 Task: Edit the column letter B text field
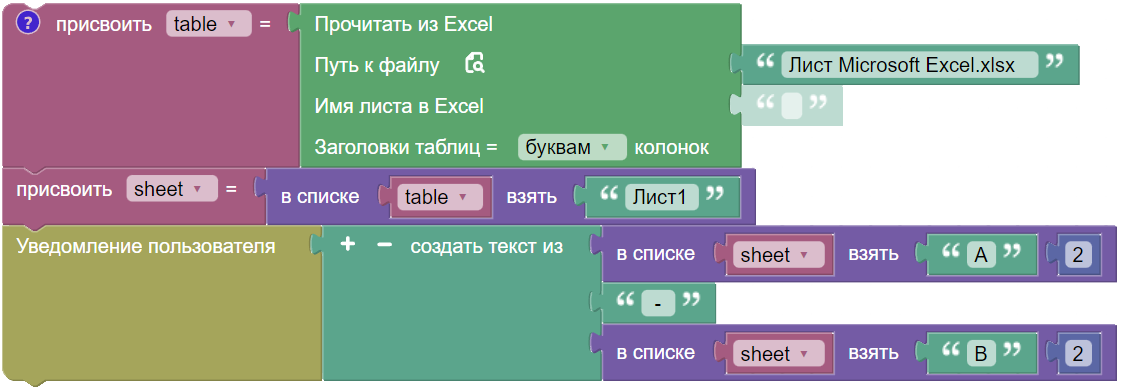pyautogui.click(x=981, y=353)
